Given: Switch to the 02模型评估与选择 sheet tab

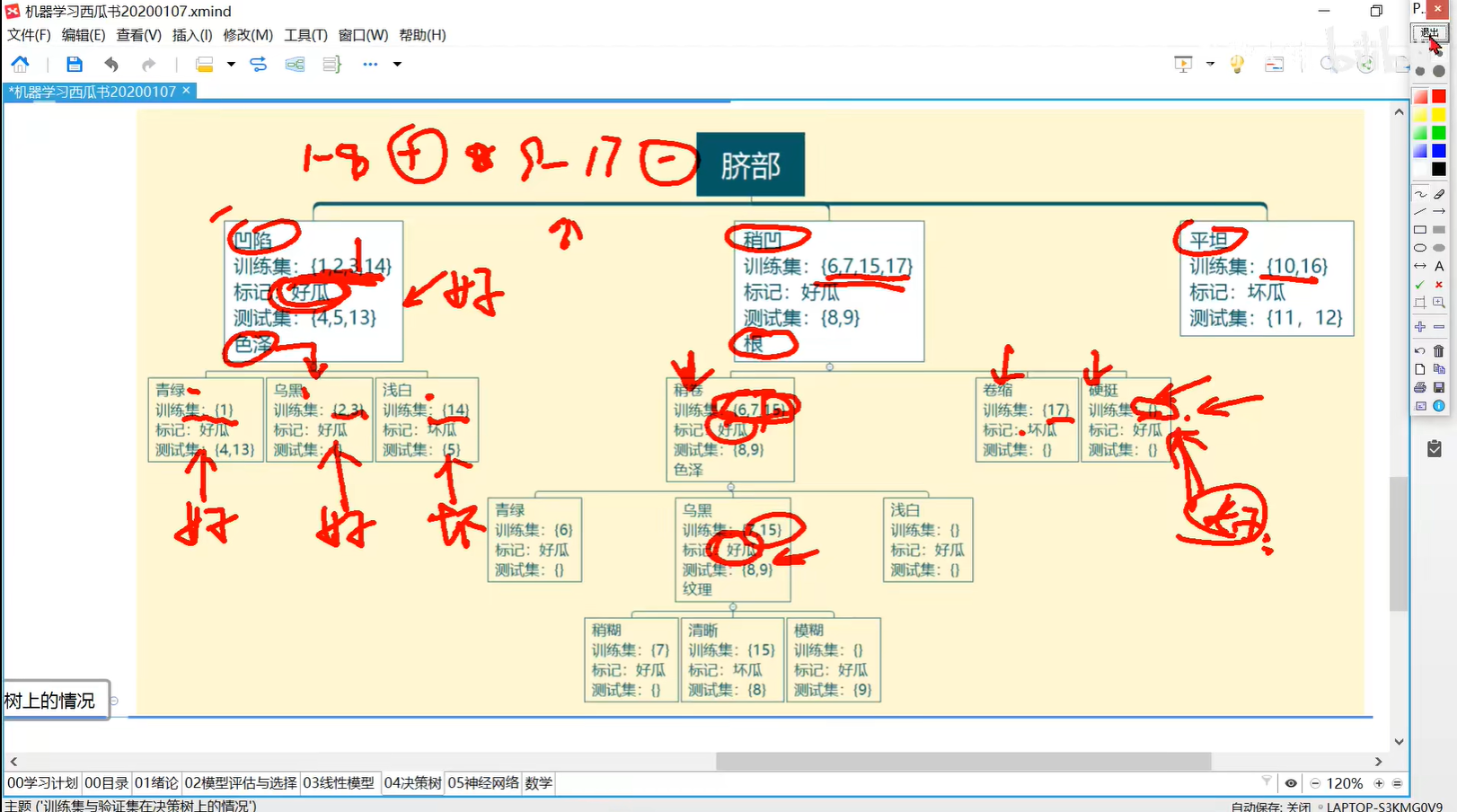Looking at the screenshot, I should pos(241,783).
